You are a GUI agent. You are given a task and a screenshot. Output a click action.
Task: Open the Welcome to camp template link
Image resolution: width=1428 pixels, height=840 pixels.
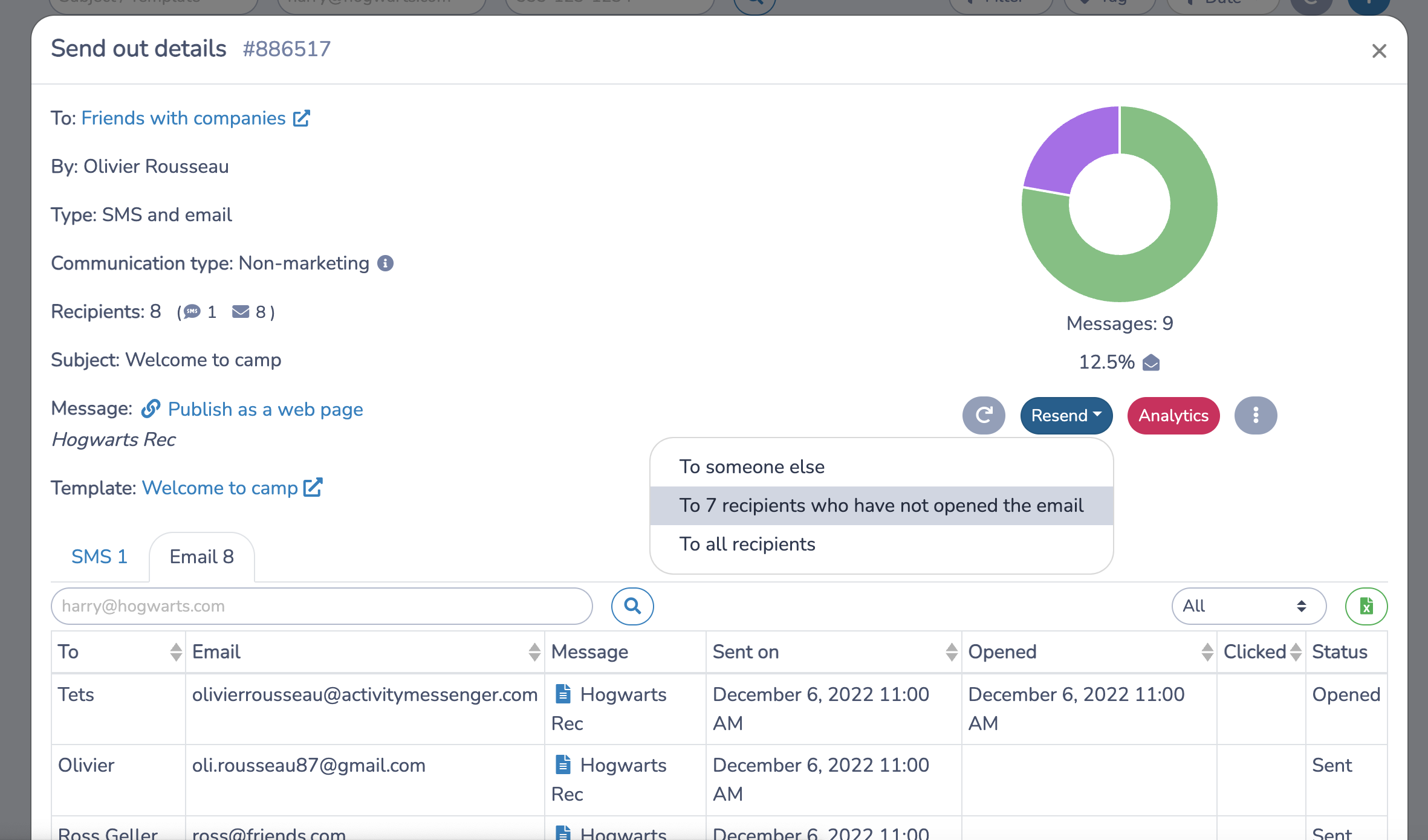click(219, 488)
